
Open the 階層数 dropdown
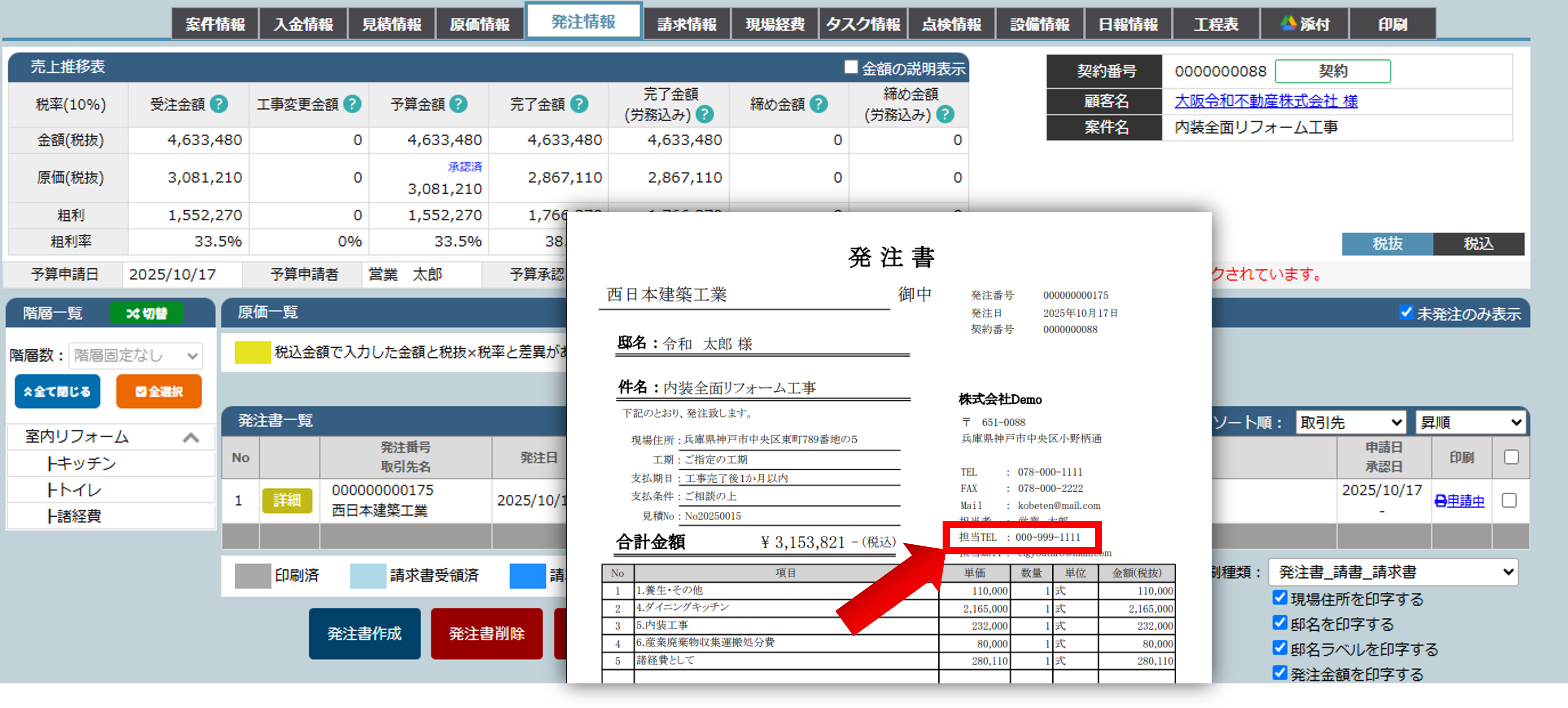136,355
